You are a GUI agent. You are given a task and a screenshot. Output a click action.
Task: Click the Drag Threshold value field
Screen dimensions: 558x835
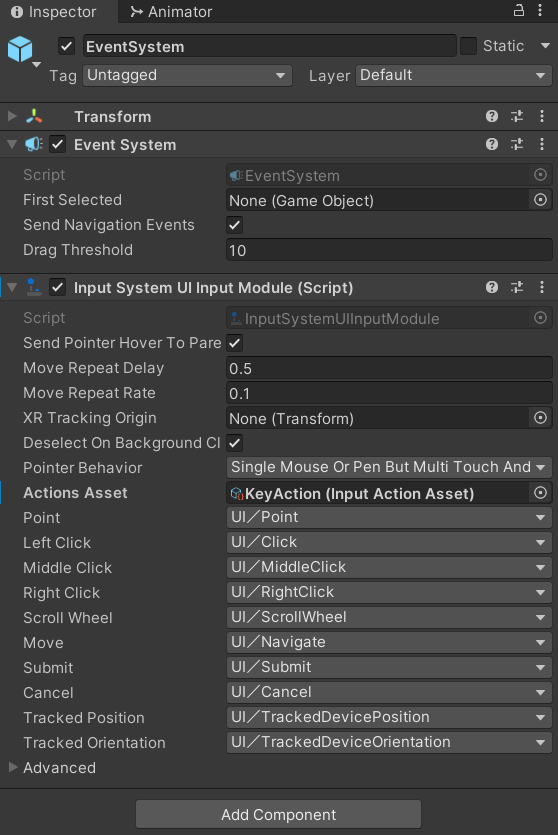point(389,250)
